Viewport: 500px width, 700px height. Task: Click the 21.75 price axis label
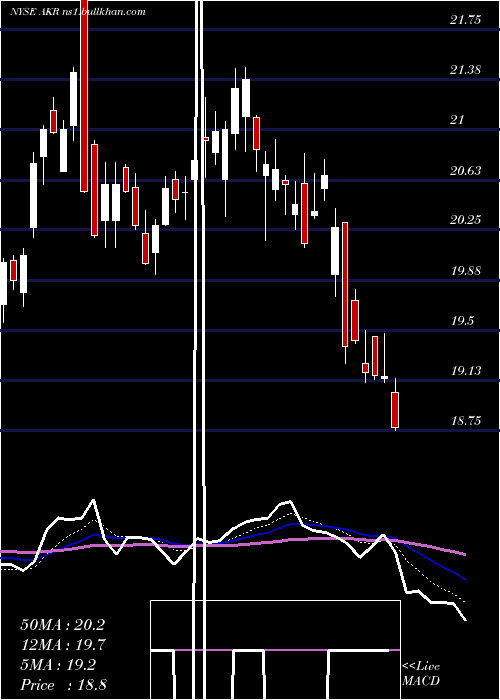466,20
